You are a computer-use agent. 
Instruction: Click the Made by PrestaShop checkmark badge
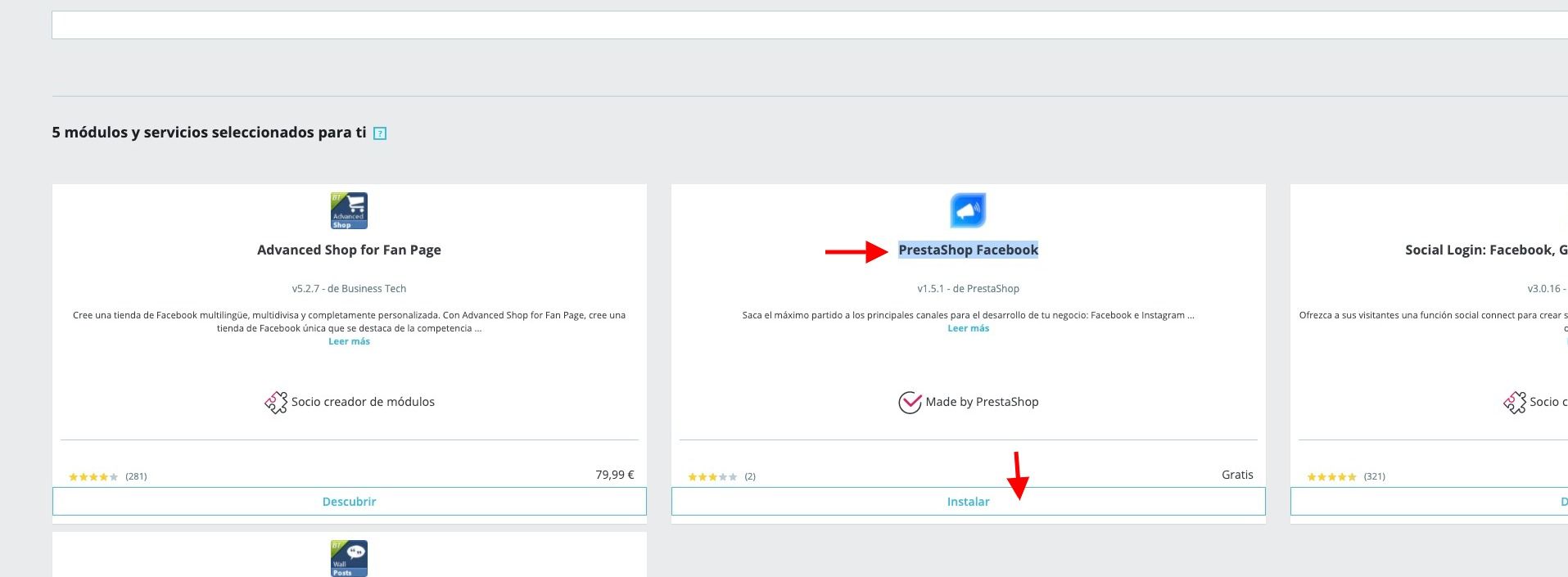click(x=910, y=402)
